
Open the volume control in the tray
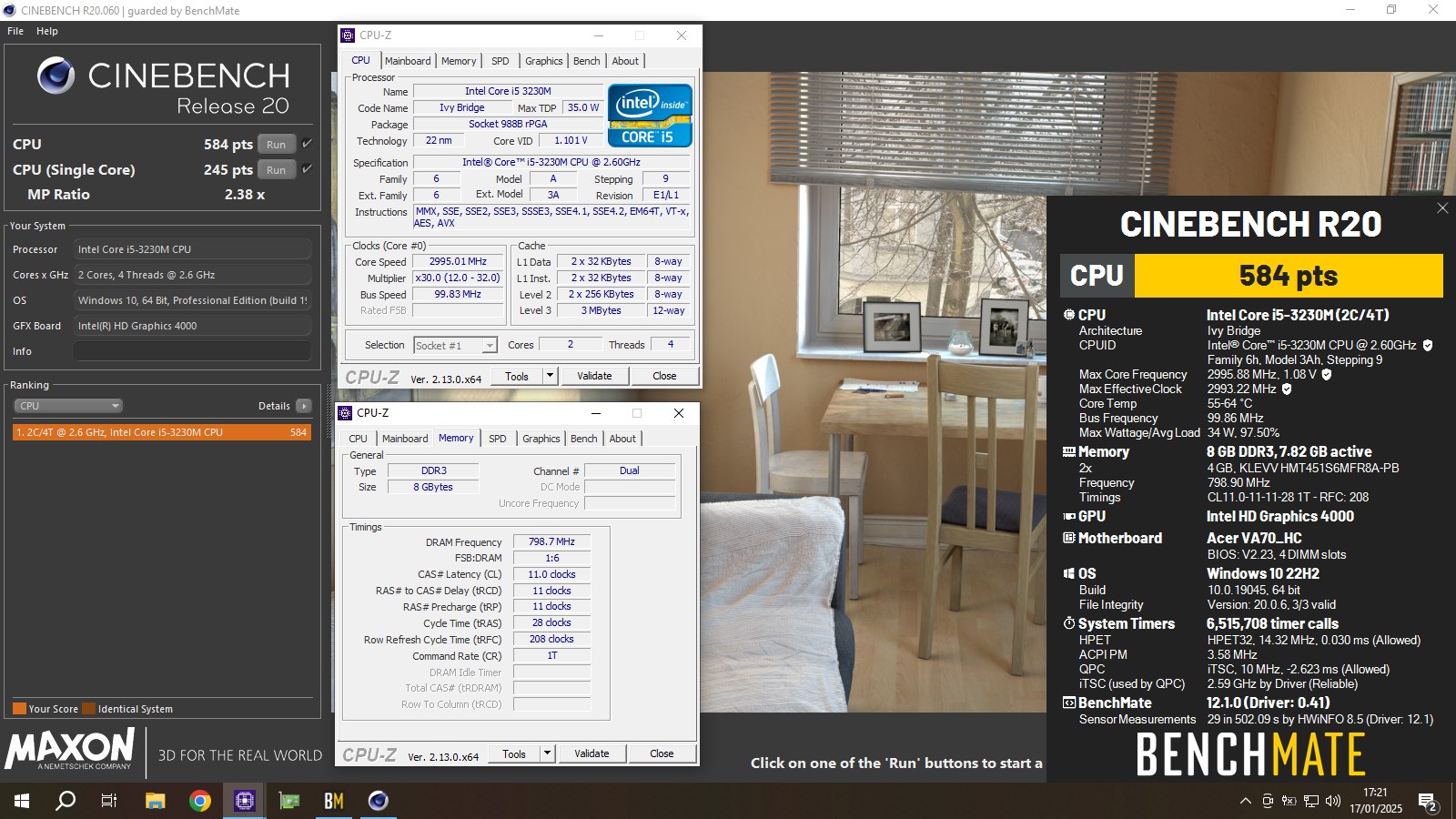(1333, 801)
